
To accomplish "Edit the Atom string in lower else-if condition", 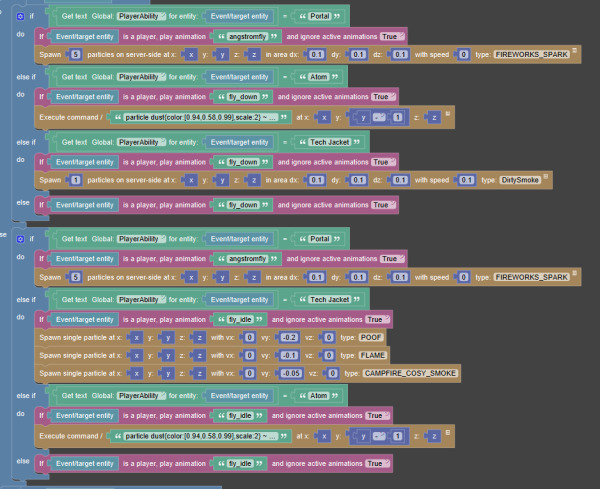I will coord(319,396).
